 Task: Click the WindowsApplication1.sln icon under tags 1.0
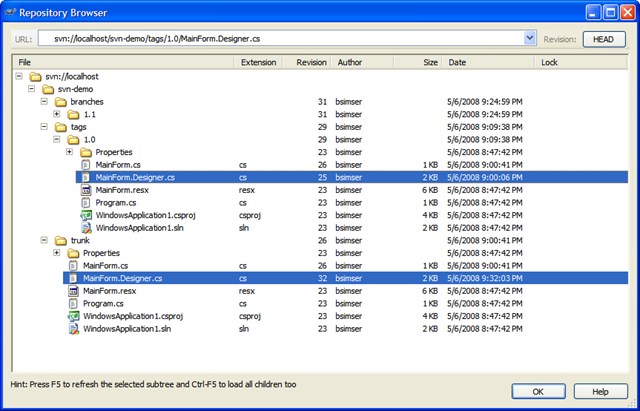pos(86,228)
